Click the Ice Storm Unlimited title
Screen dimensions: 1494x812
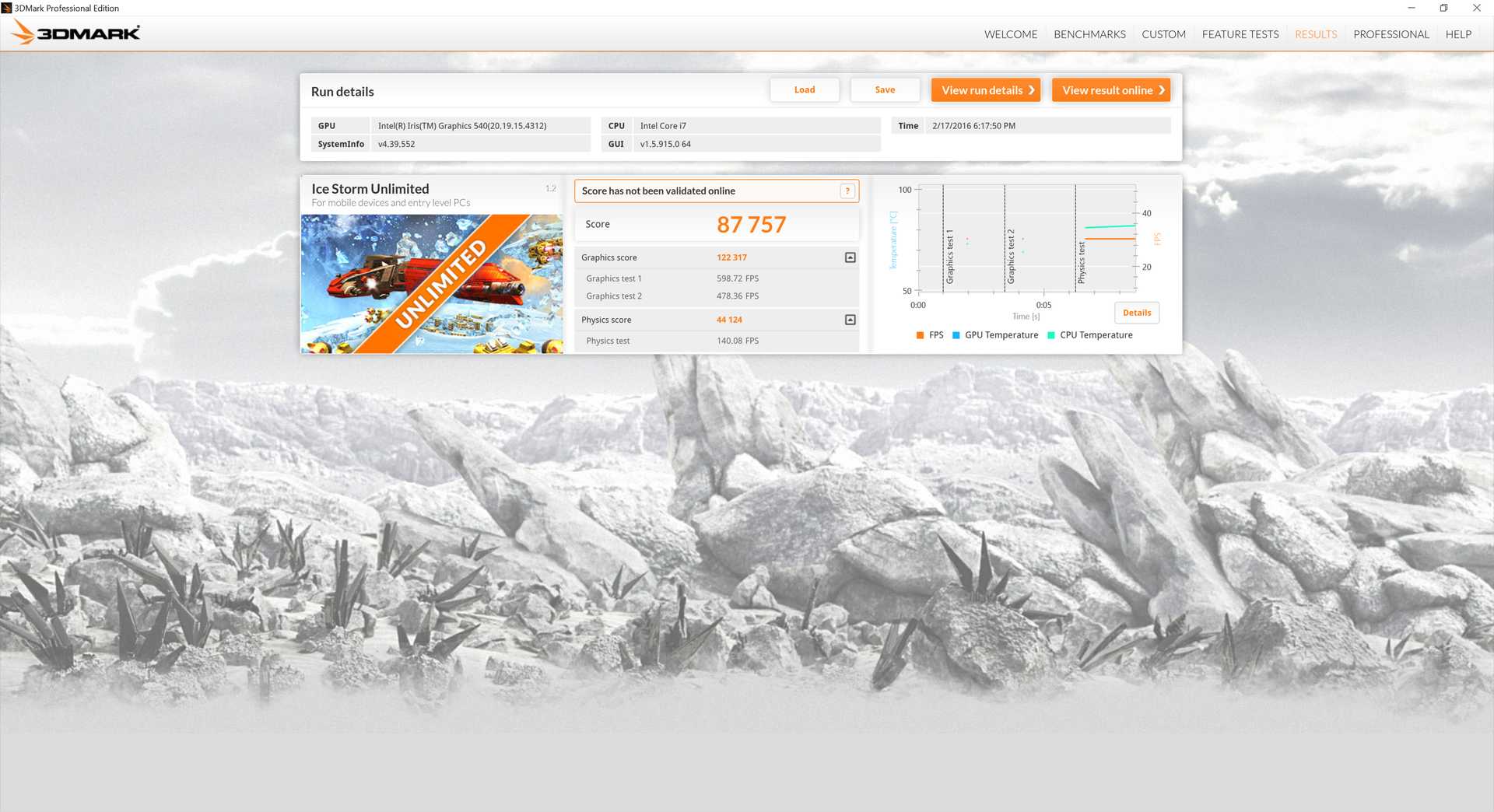tap(370, 189)
